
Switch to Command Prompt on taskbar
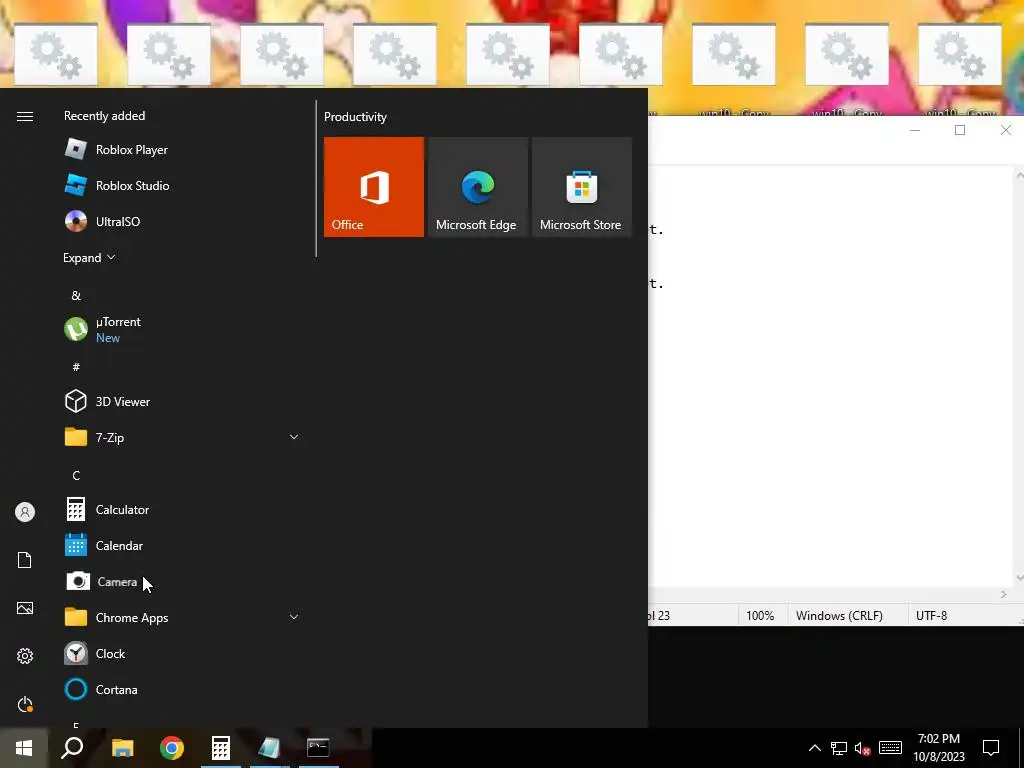pos(318,748)
